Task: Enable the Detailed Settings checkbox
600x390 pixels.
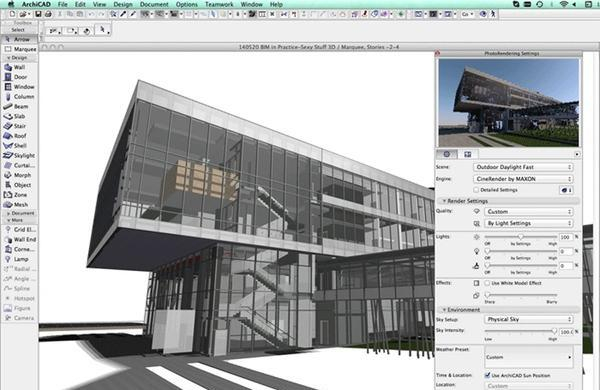Action: [476, 190]
